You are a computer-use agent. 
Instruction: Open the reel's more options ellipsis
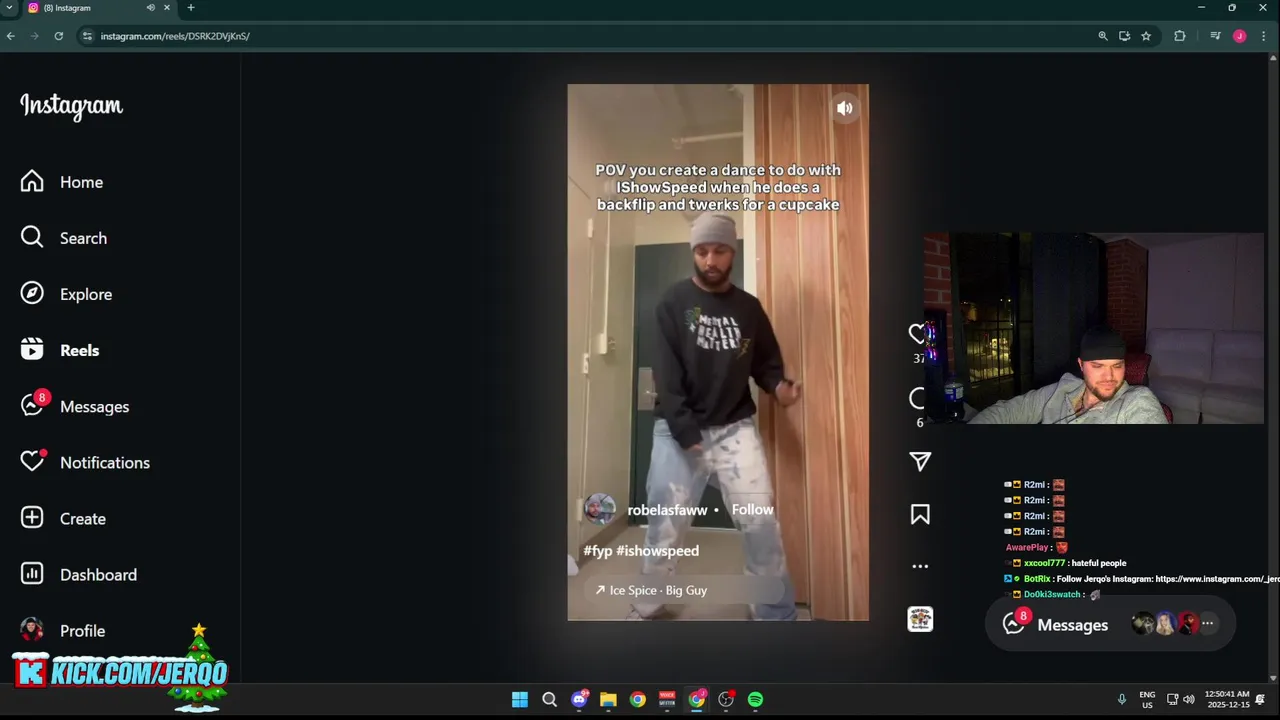(x=920, y=566)
